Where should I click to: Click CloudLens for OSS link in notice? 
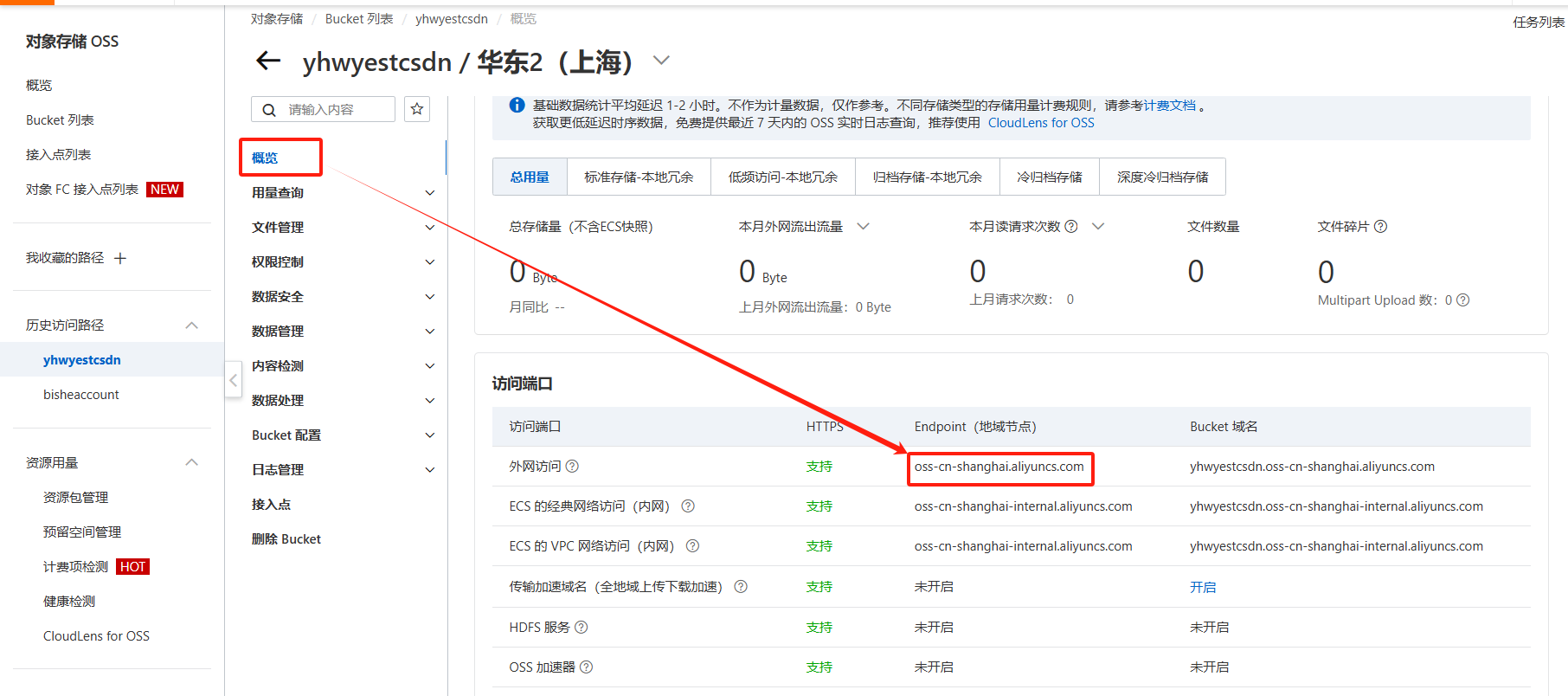click(1041, 123)
